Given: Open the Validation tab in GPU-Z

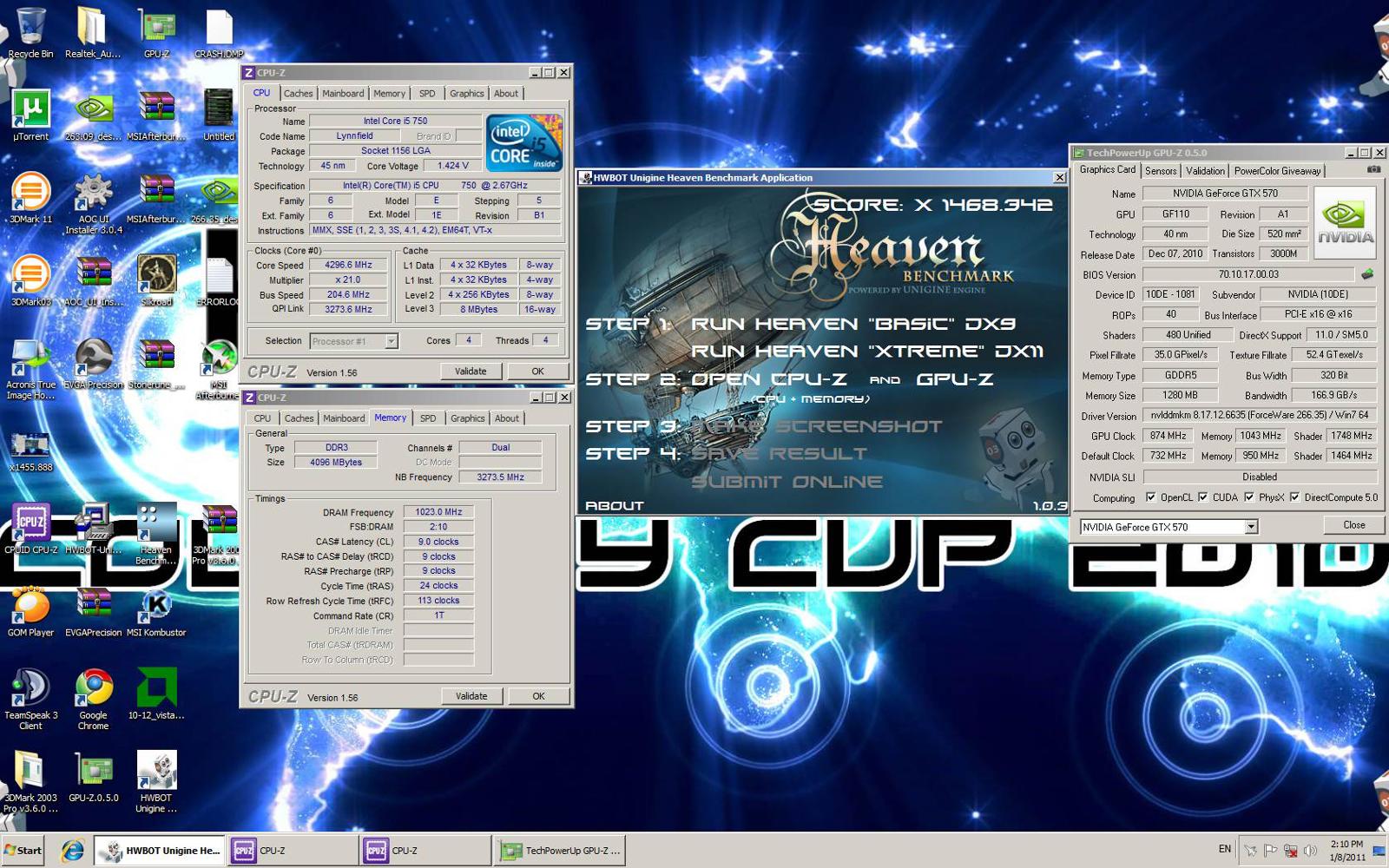Looking at the screenshot, I should point(1206,171).
